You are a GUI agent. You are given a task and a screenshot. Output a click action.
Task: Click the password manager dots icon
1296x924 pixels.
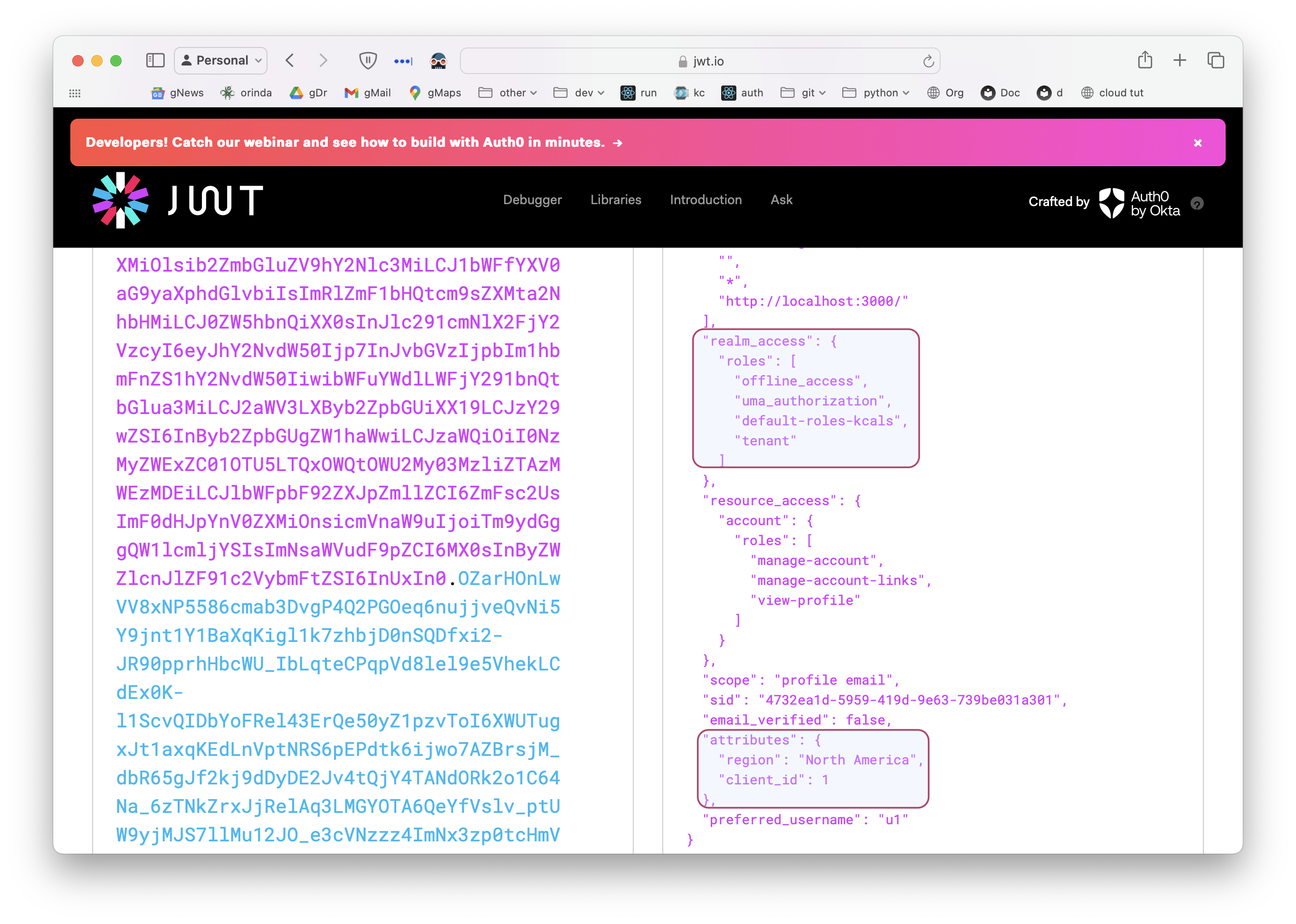tap(403, 61)
